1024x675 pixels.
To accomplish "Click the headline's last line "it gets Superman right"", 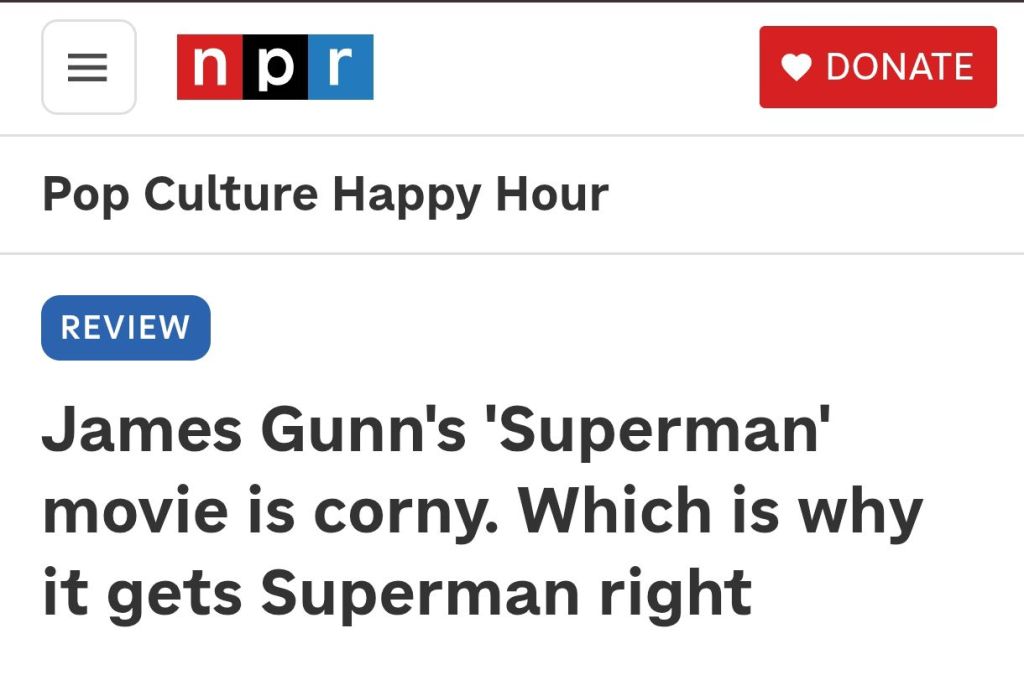I will coord(396,591).
